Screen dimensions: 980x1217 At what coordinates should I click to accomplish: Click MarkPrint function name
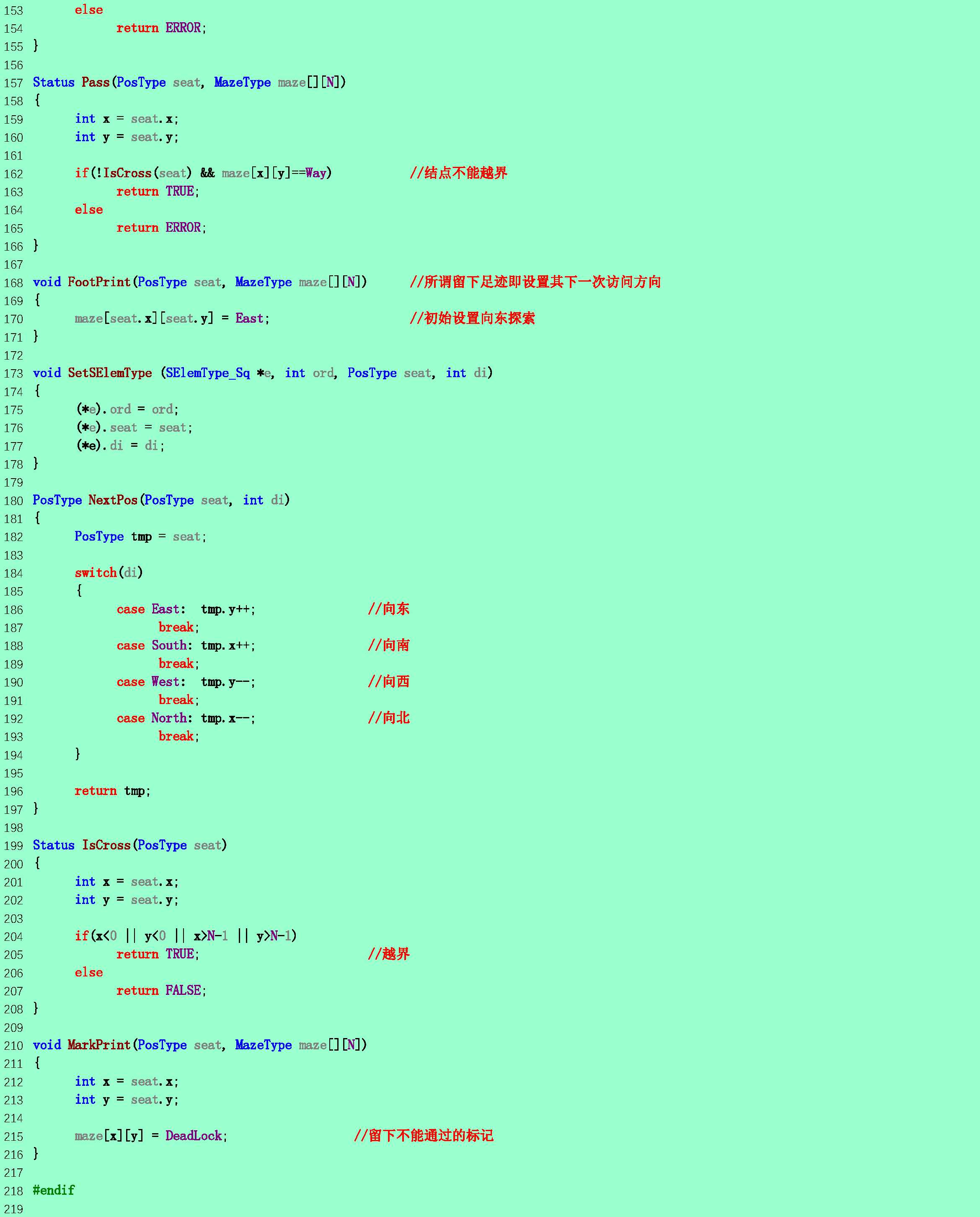click(99, 1045)
